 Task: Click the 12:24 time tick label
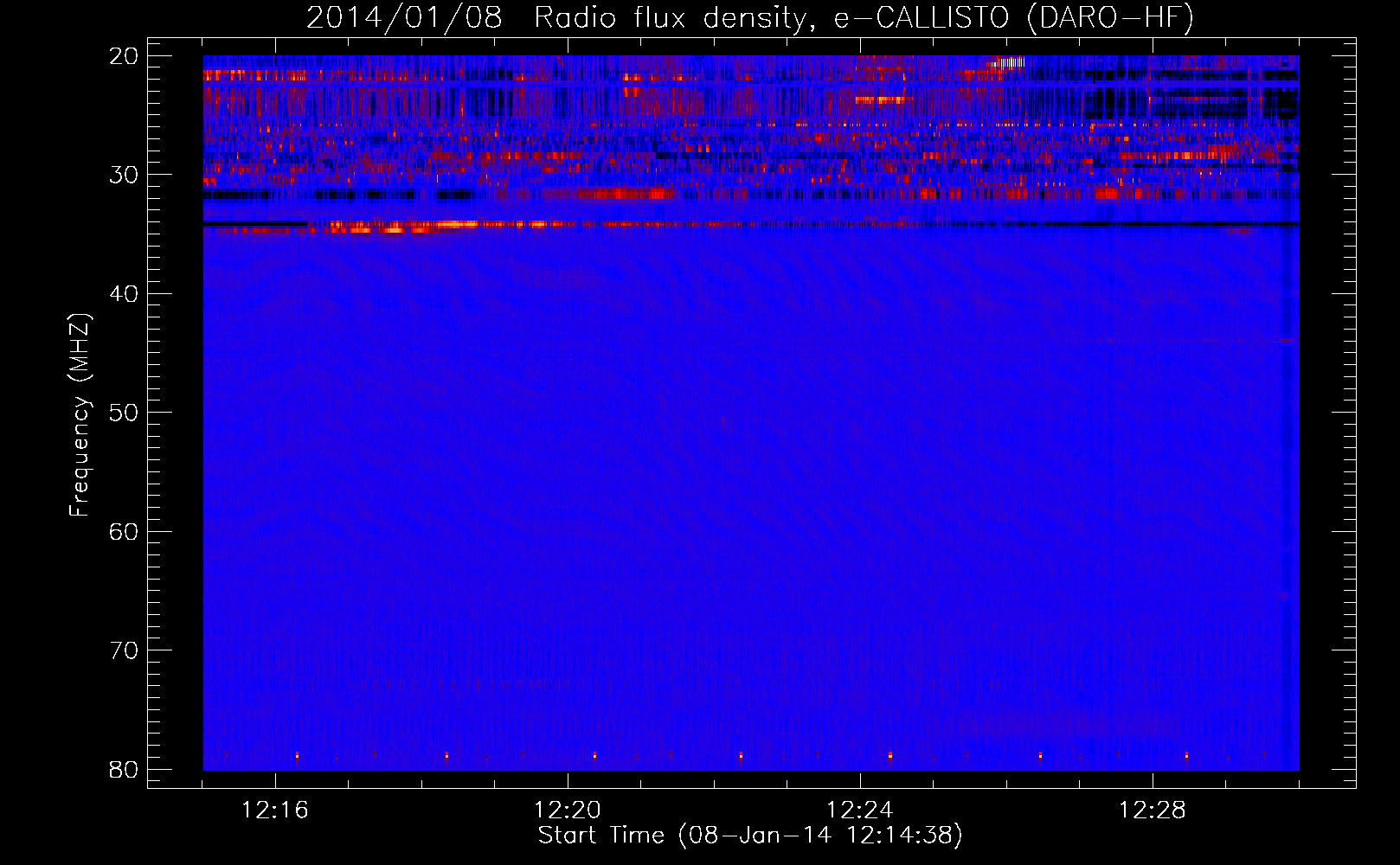tap(859, 811)
